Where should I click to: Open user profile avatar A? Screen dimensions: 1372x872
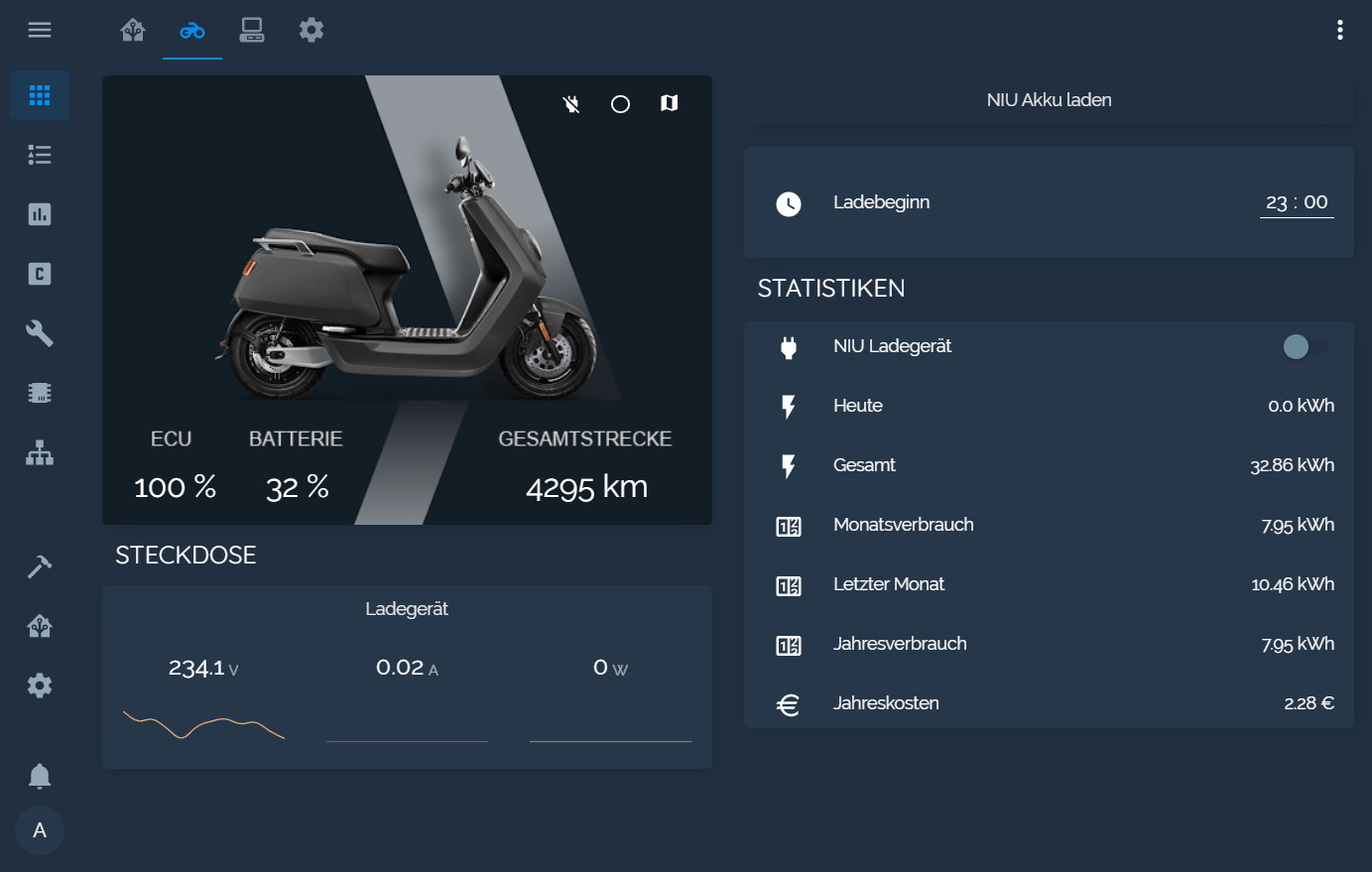(40, 830)
